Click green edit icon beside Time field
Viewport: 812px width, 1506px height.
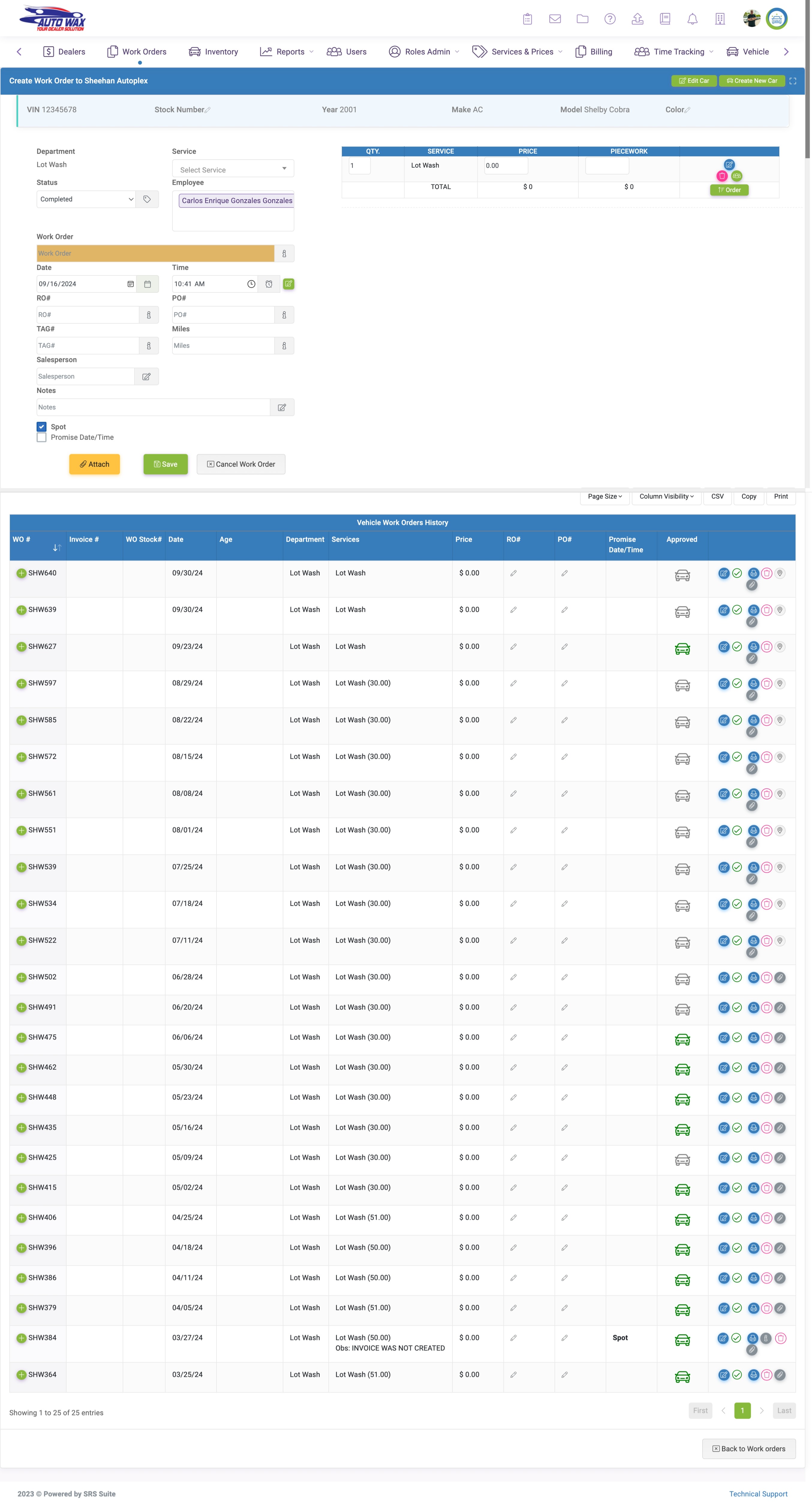288,284
